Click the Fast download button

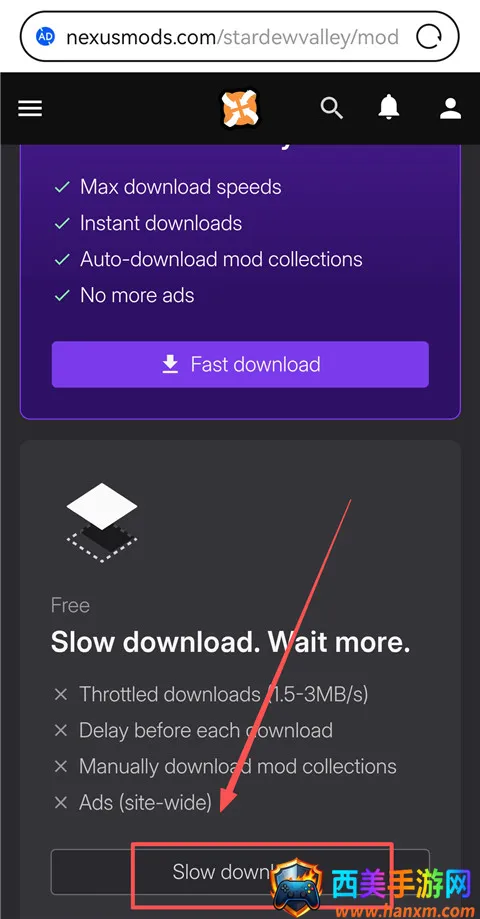(240, 365)
